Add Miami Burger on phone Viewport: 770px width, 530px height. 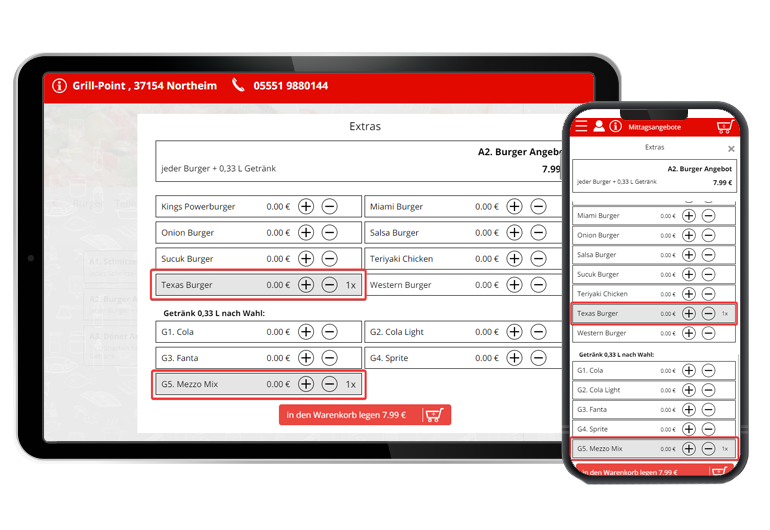[x=689, y=216]
